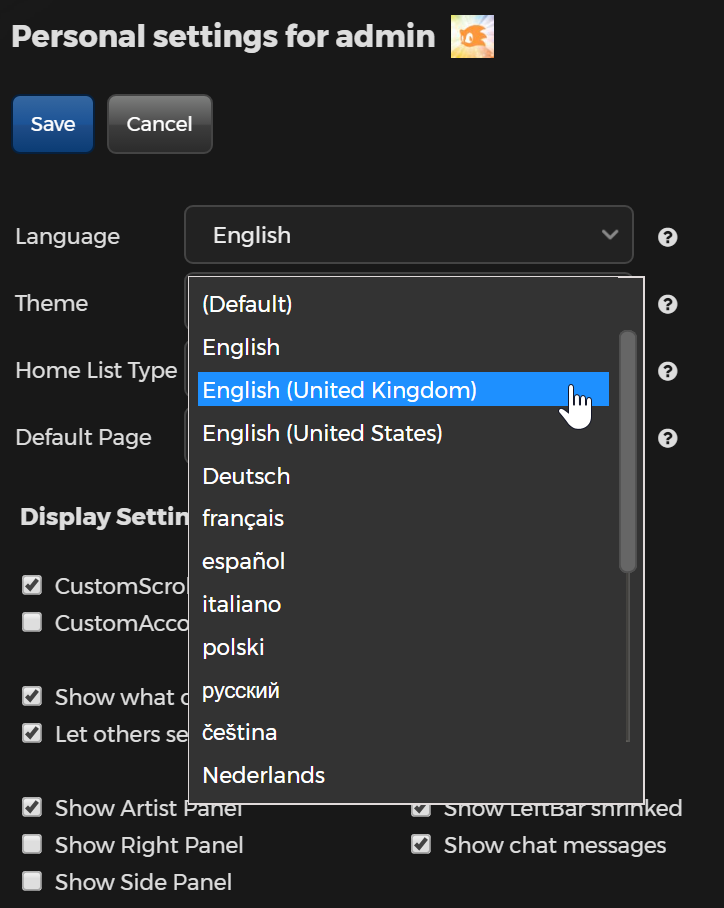Choose English (United States) language option

[x=322, y=433]
